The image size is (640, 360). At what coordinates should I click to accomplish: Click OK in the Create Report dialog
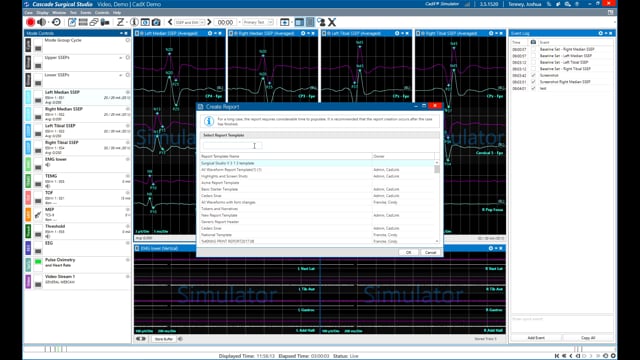coord(408,252)
